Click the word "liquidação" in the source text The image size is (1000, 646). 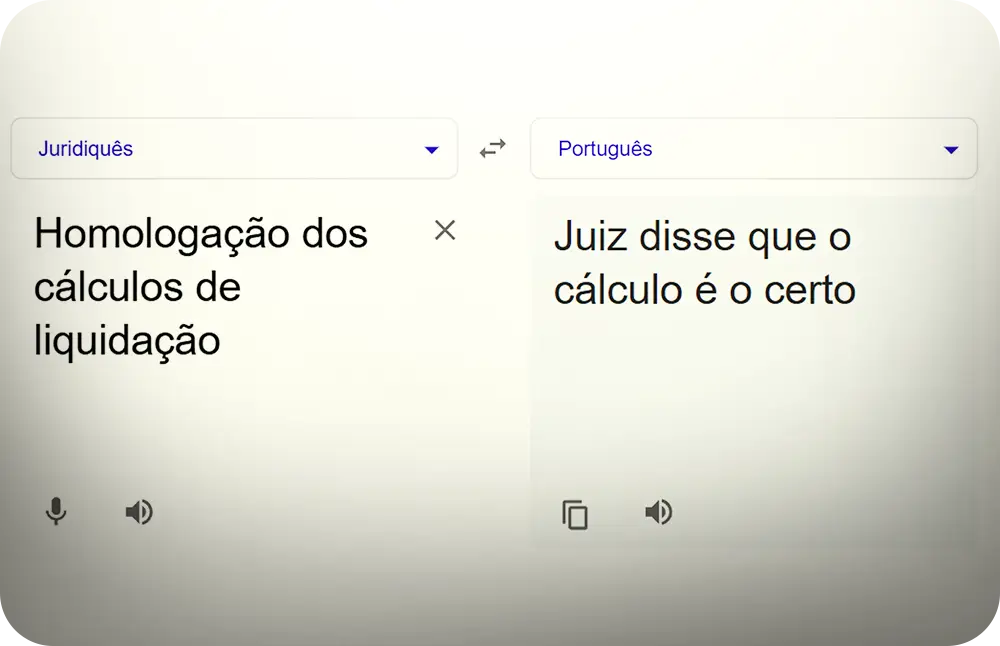(127, 341)
